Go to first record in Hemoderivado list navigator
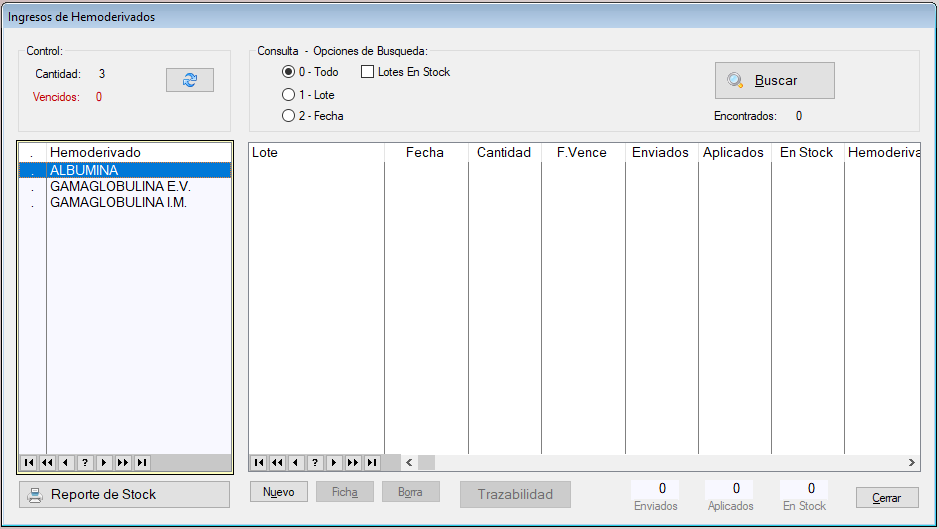Screen dimensions: 939x529 28,463
